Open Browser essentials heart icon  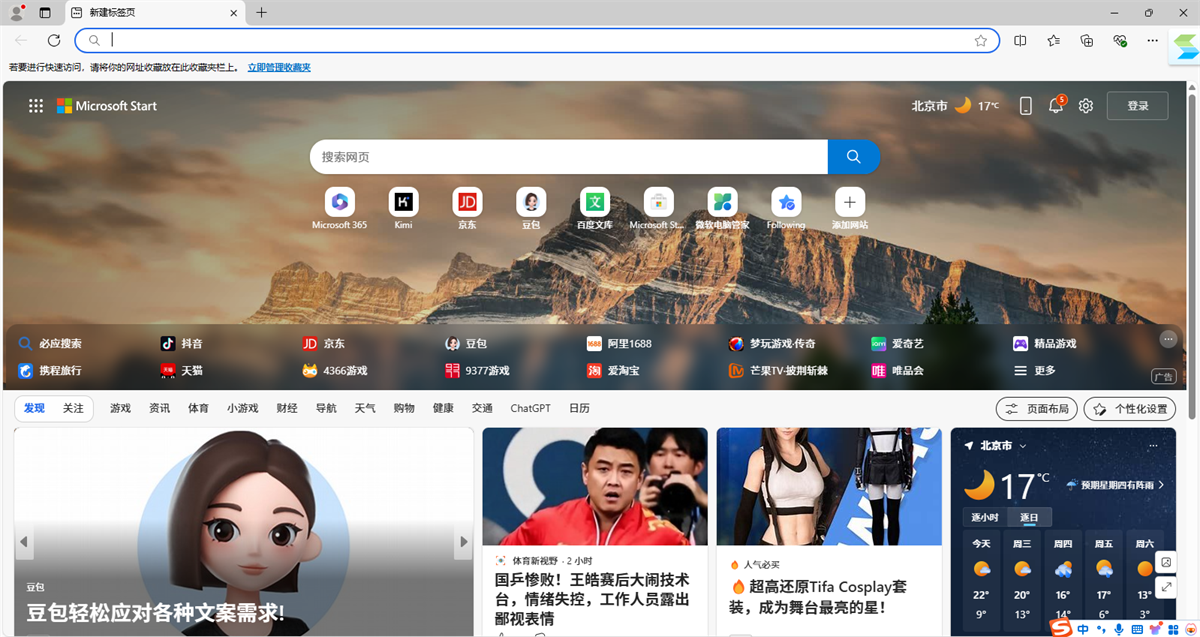pyautogui.click(x=1120, y=41)
